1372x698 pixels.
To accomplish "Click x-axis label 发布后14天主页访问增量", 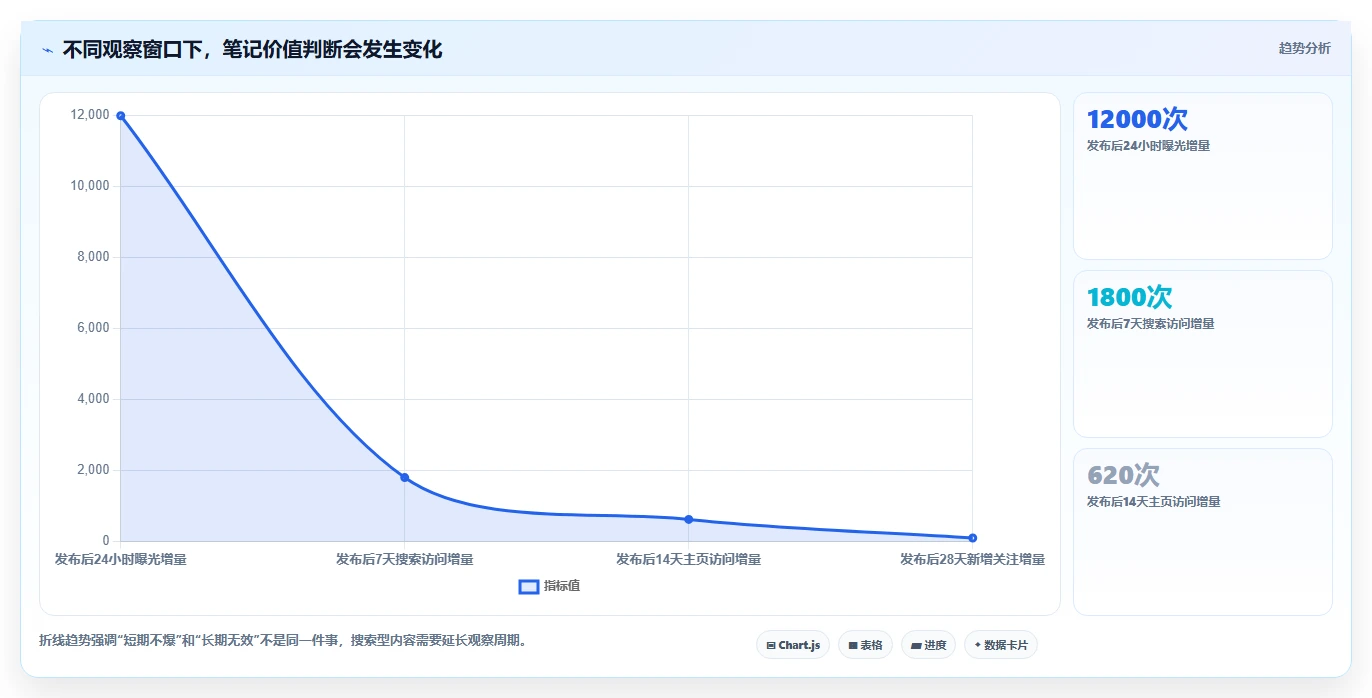I will (x=688, y=559).
